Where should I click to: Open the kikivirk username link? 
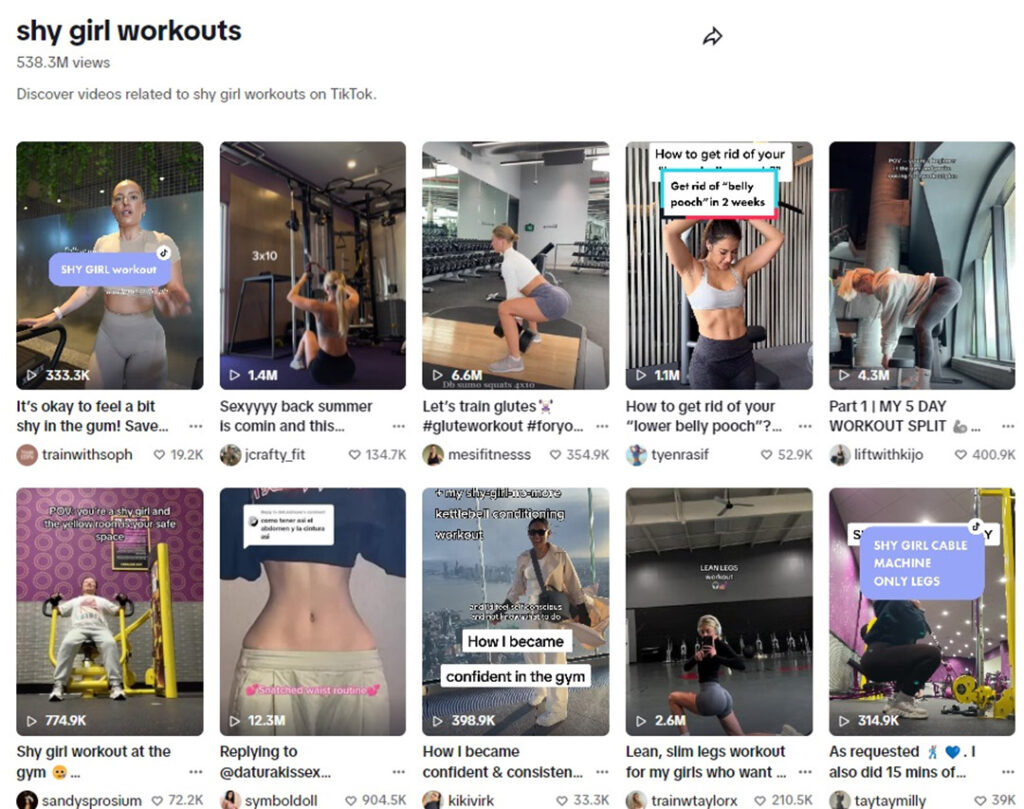pyautogui.click(x=471, y=801)
